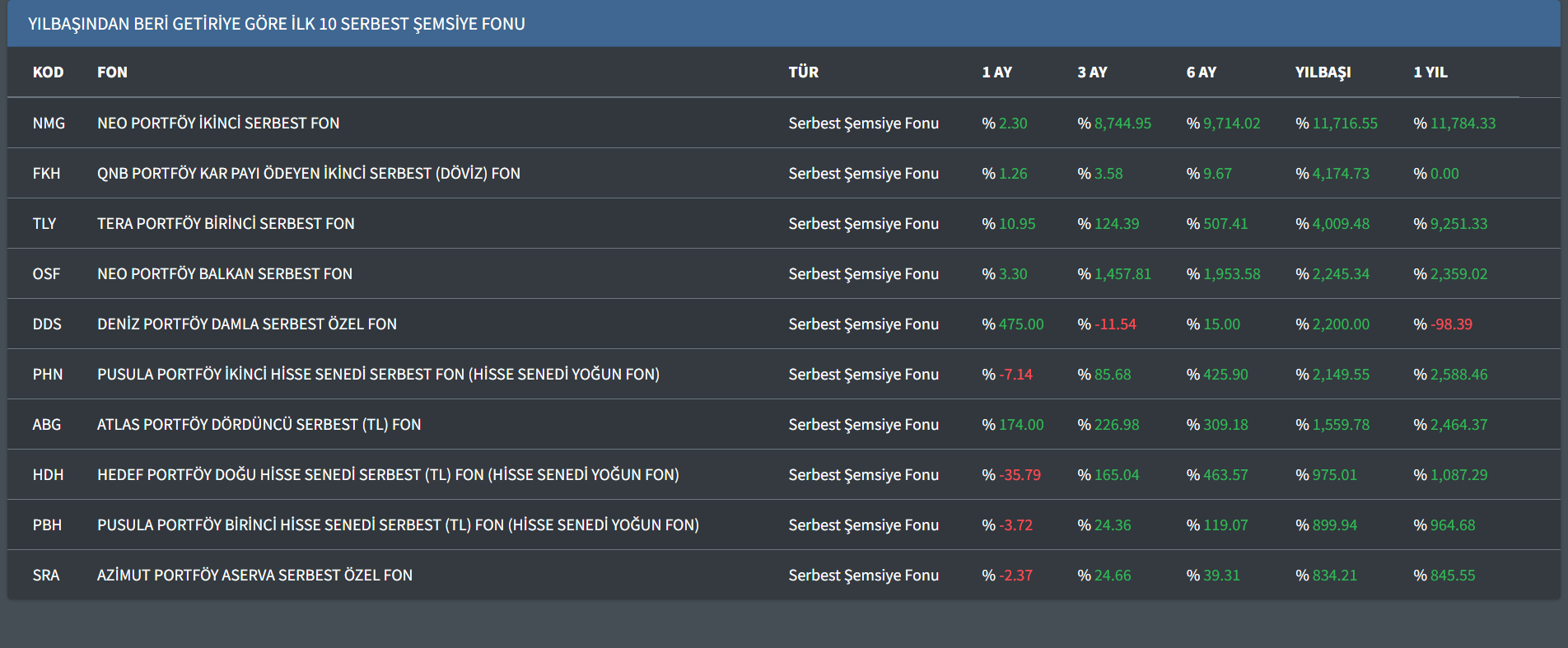Viewport: 1568px width, 648px height.
Task: Sort by the YILBAŞI column header
Action: [x=1323, y=72]
